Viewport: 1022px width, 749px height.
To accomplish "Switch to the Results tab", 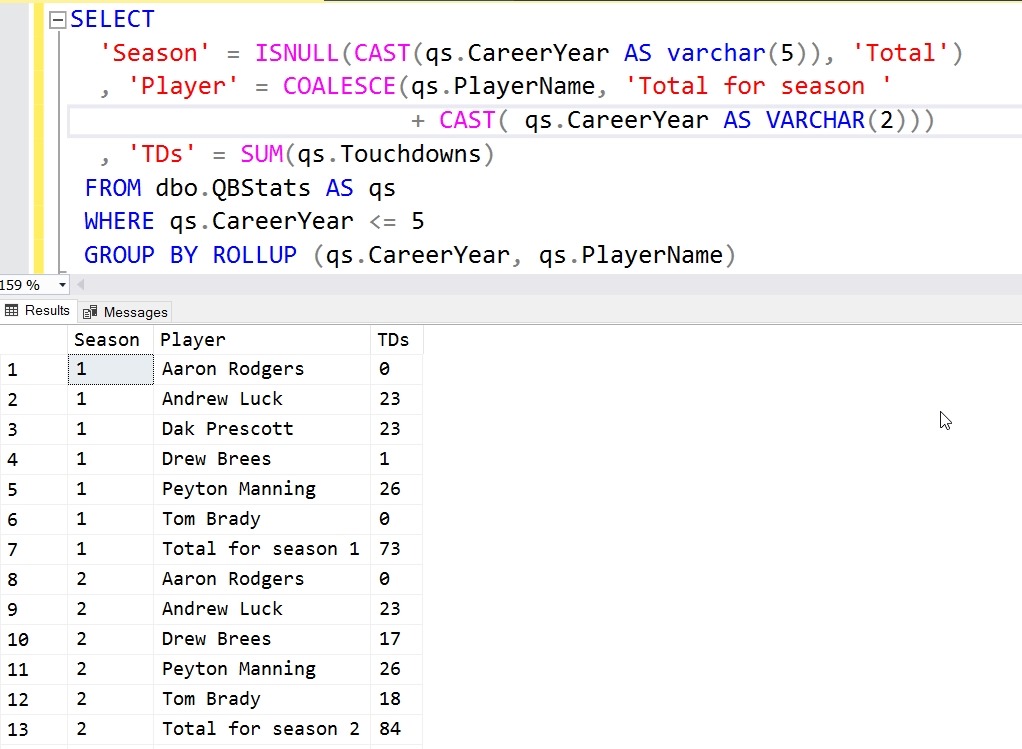I will pos(38,311).
